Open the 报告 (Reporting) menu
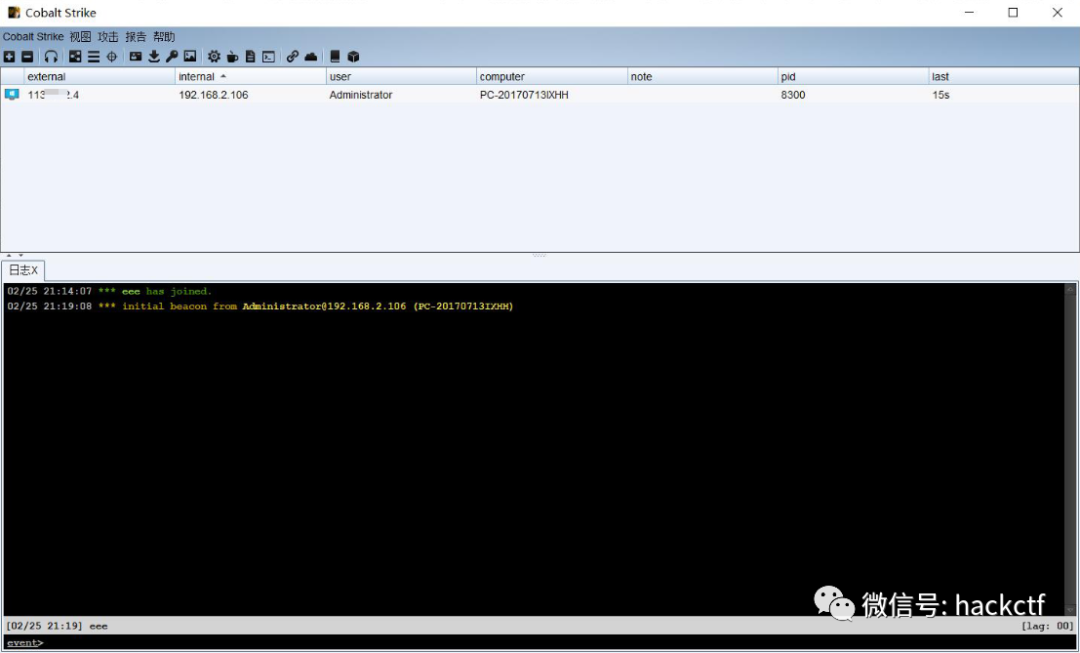 point(136,37)
